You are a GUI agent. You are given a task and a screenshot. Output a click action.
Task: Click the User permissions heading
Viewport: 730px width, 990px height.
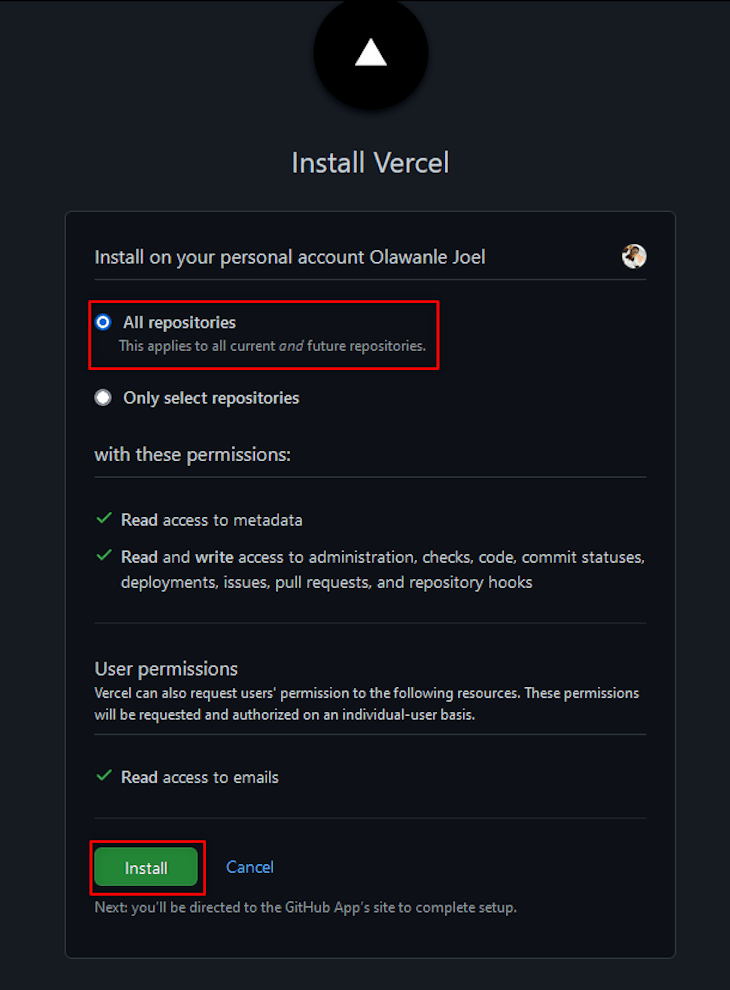tap(166, 668)
